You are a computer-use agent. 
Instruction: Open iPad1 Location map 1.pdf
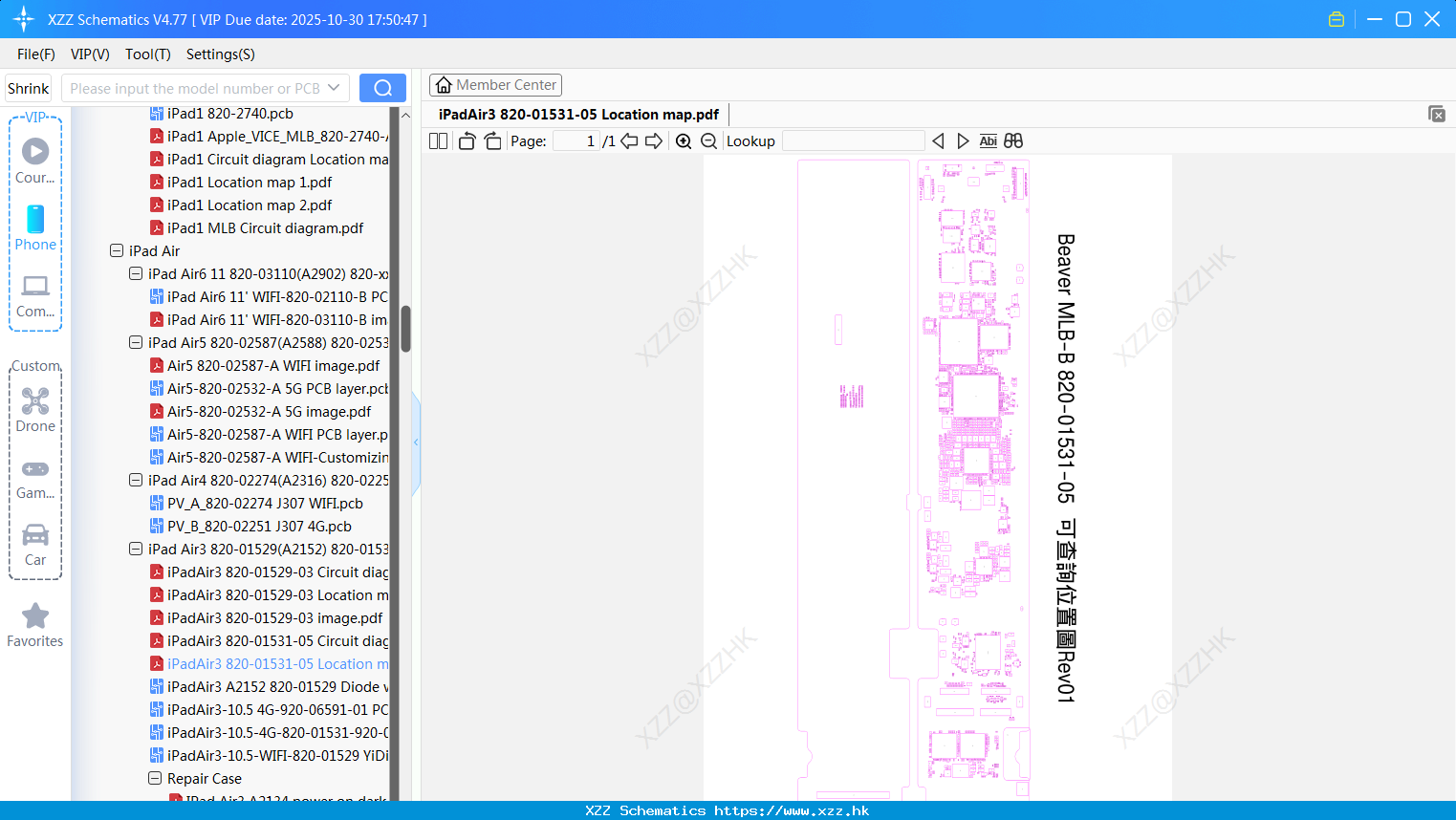250,183
